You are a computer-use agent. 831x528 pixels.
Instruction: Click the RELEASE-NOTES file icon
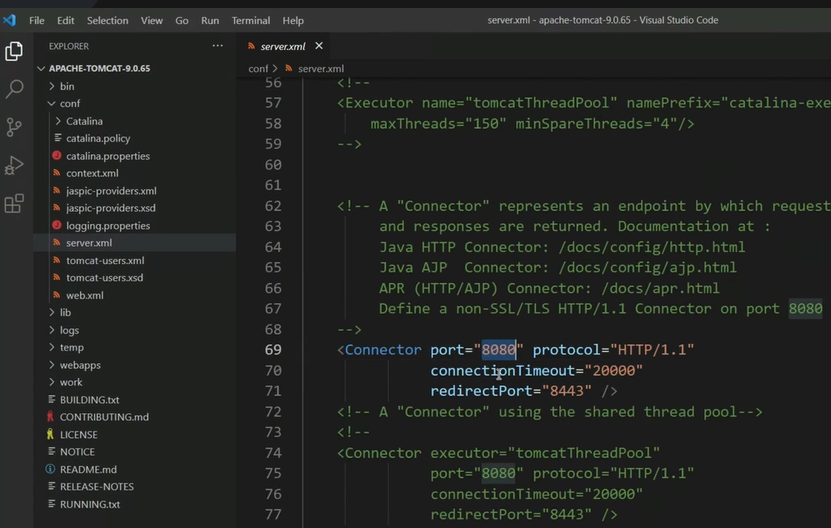51,487
